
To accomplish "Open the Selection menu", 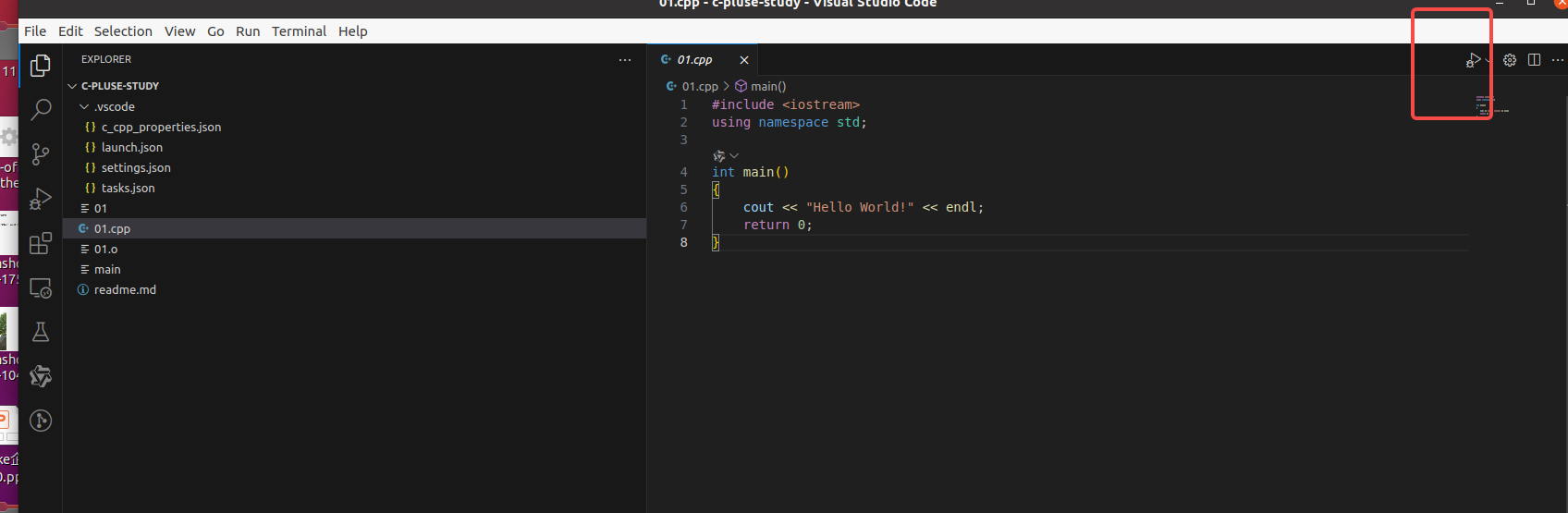I will click(123, 31).
